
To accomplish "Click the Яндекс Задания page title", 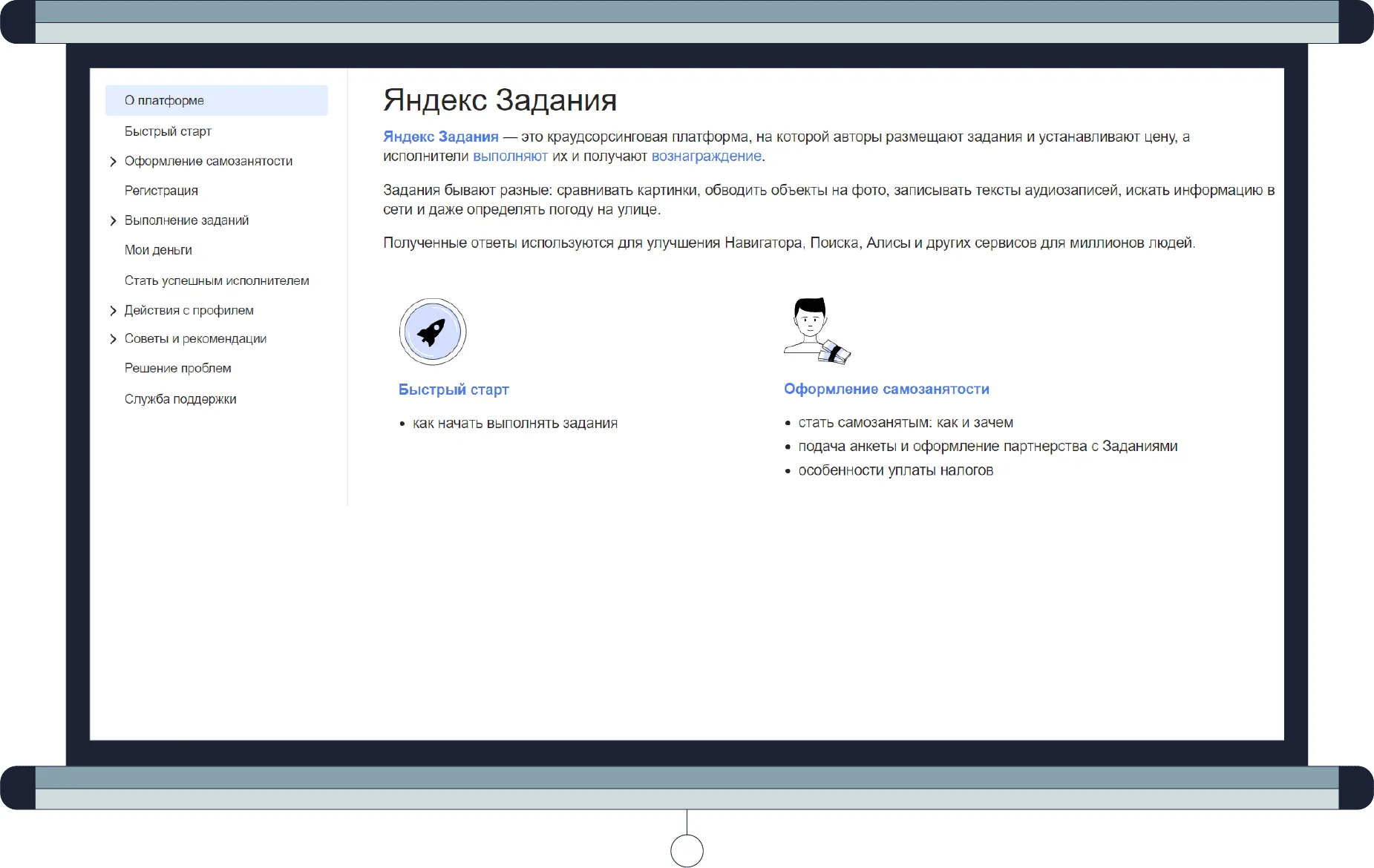I will tap(500, 100).
